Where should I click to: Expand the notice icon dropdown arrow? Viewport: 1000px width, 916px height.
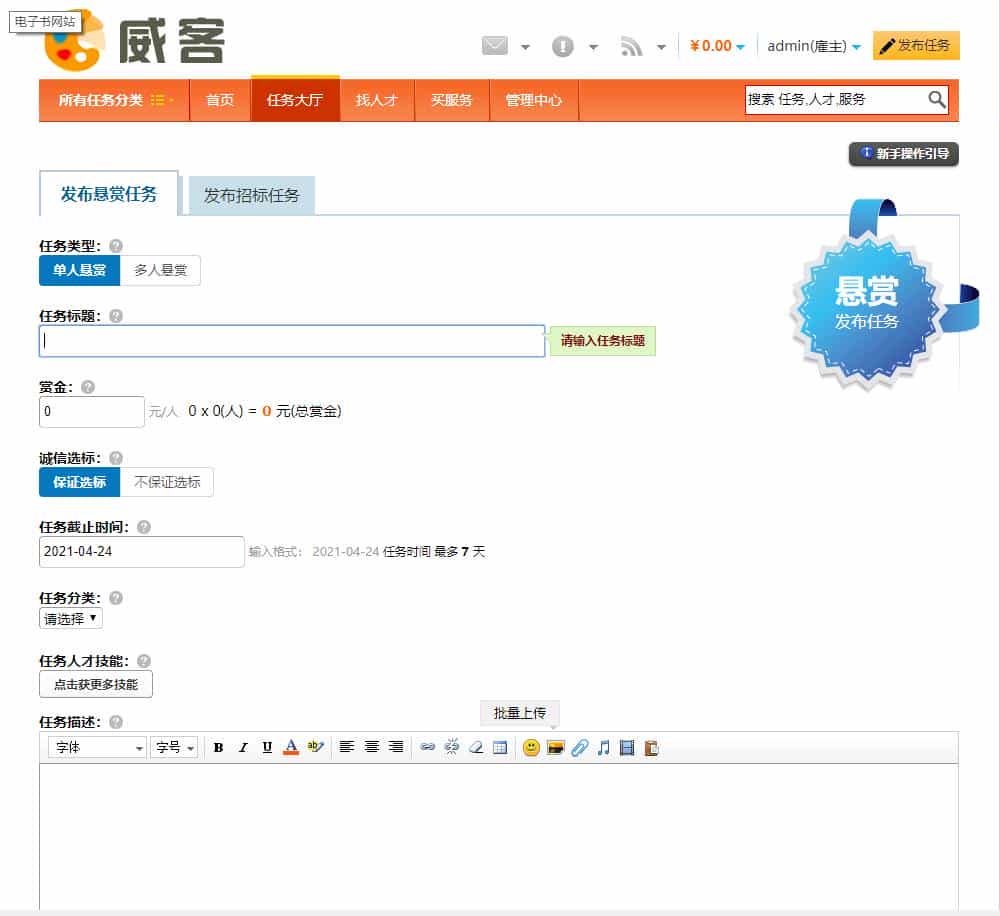point(593,47)
